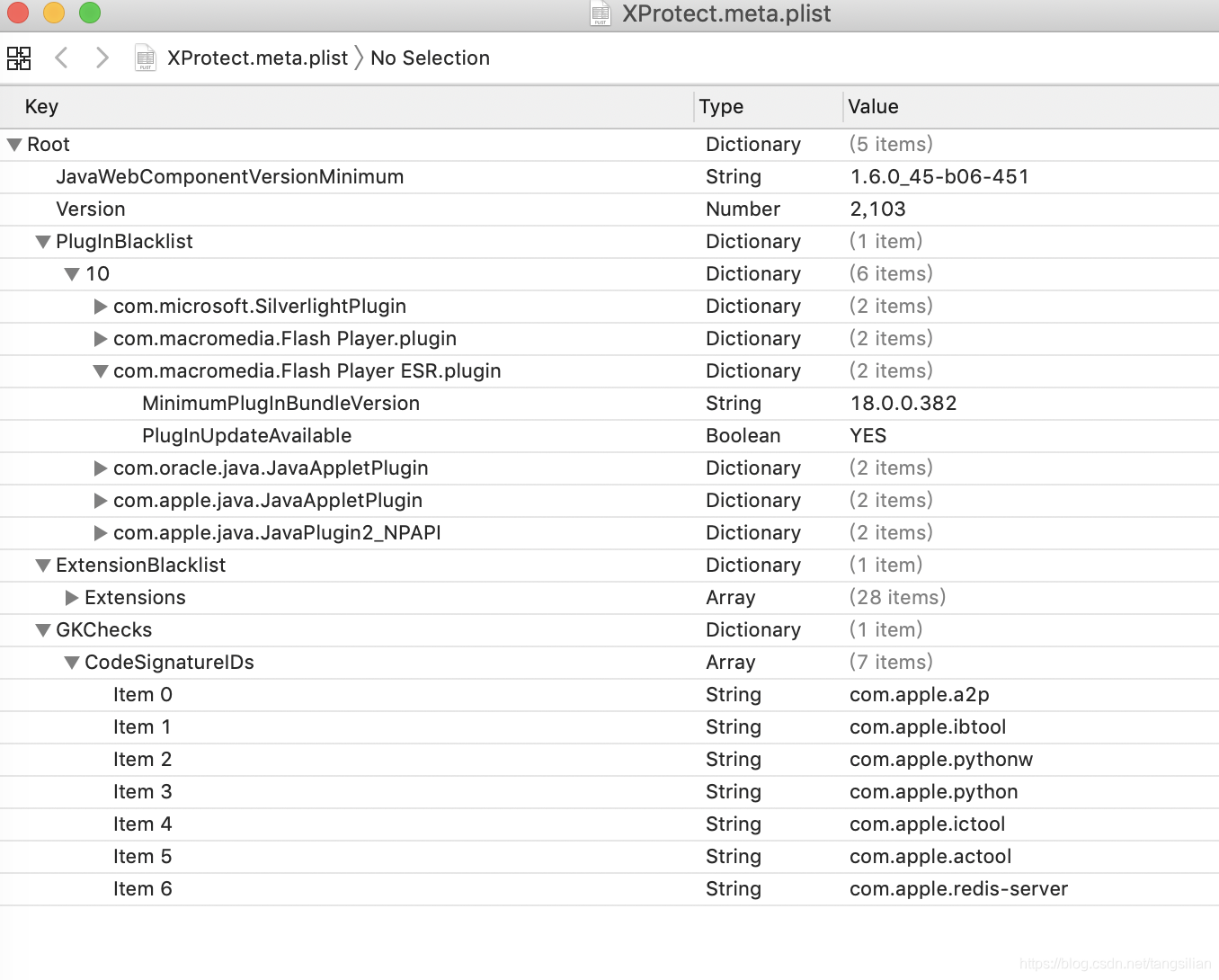Click the Value column header
Viewport: 1219px width, 980px height.
1032,107
